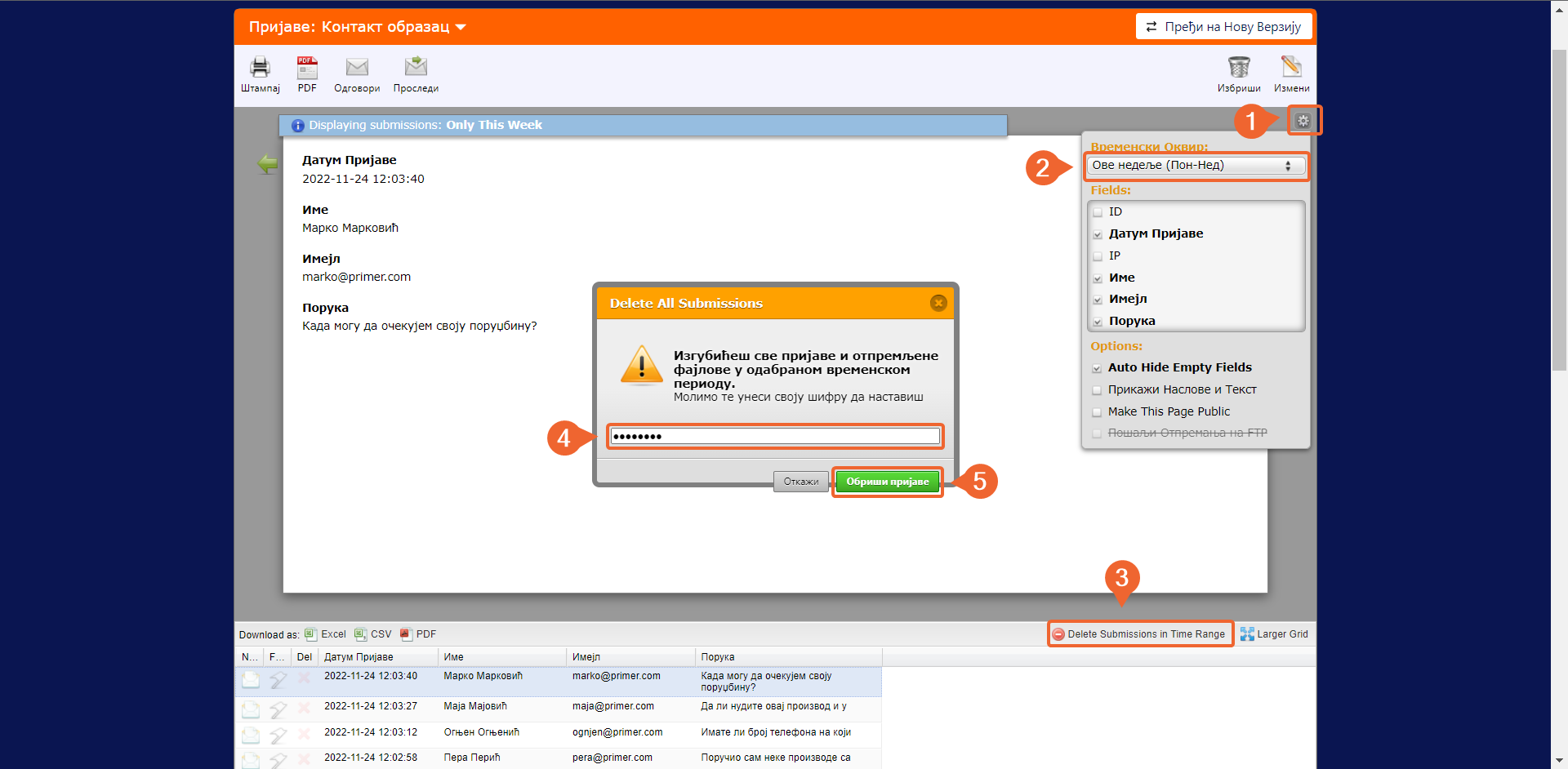
Task: Go back using the green arrow
Action: (x=267, y=164)
